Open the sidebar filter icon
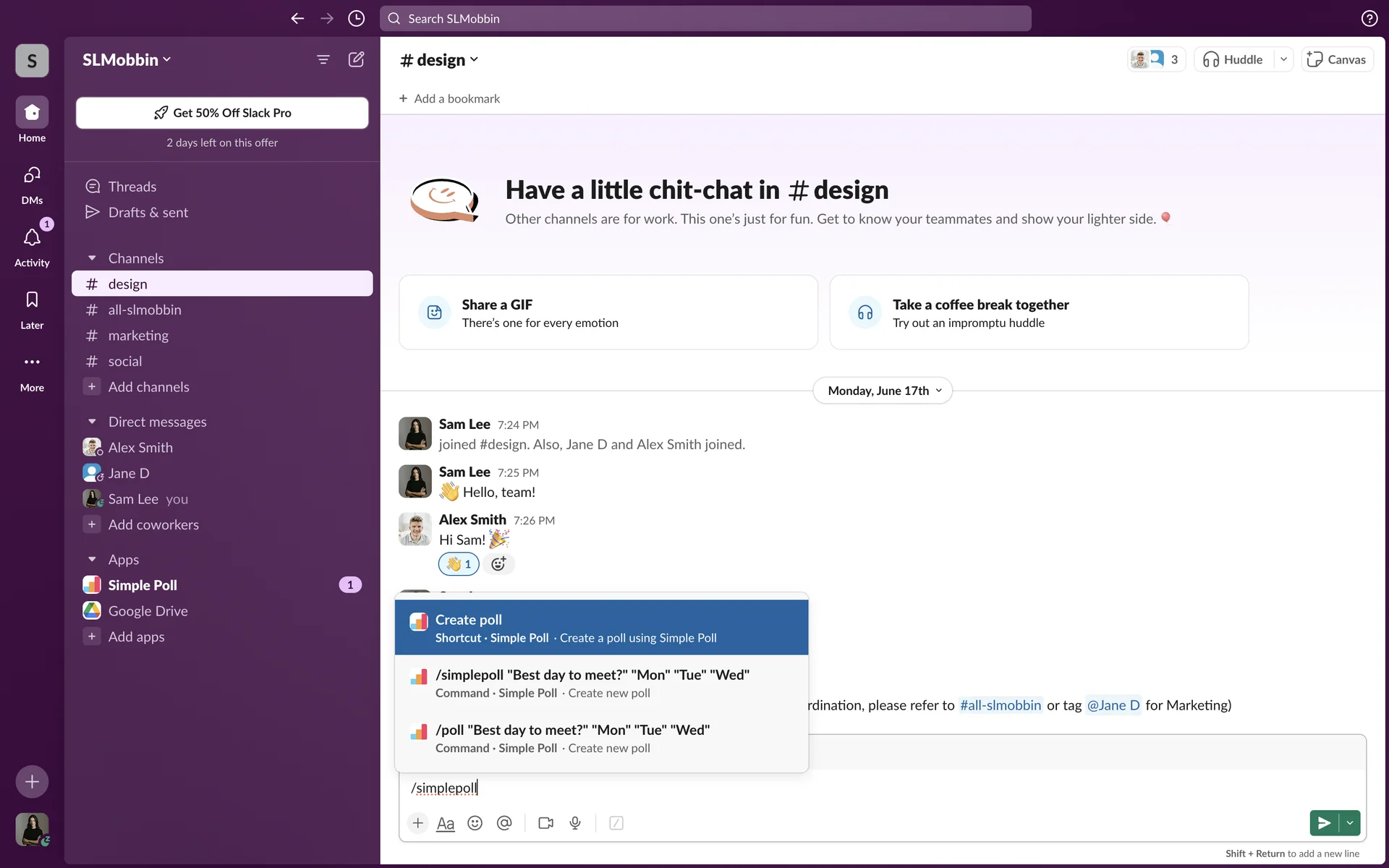Viewport: 1389px width, 868px height. 323,59
